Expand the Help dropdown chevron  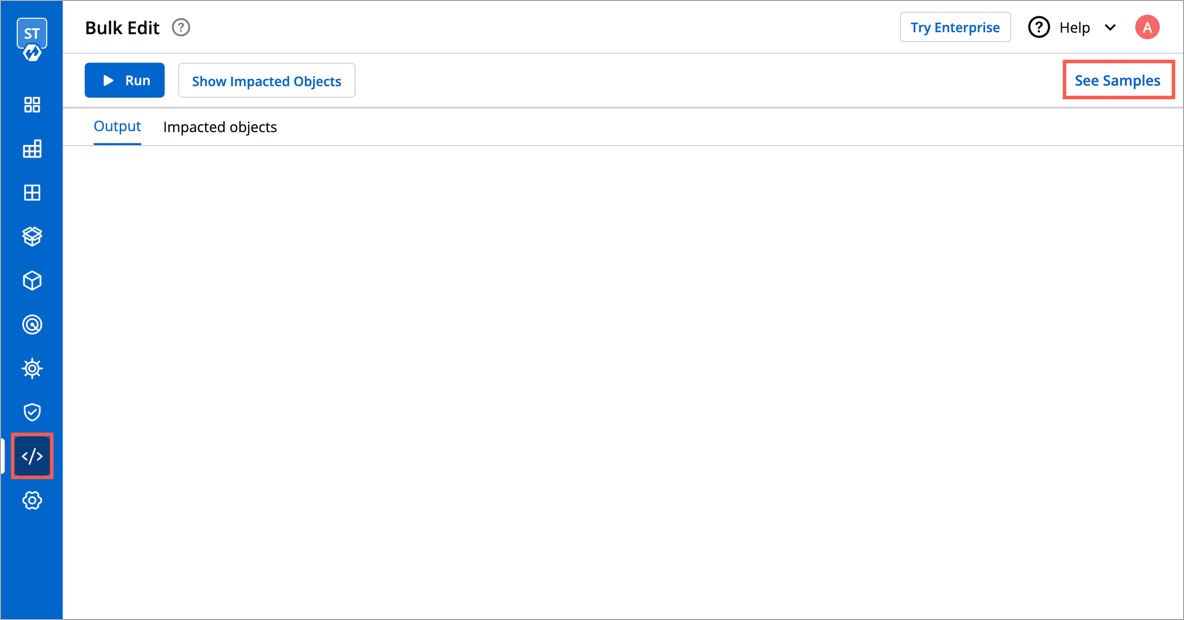click(x=1110, y=28)
